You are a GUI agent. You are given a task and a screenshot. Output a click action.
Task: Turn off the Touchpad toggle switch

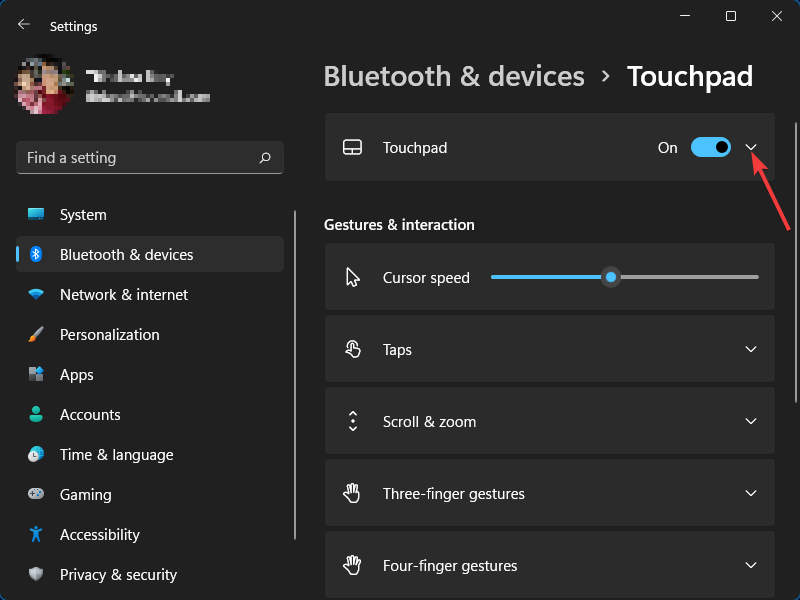point(711,147)
